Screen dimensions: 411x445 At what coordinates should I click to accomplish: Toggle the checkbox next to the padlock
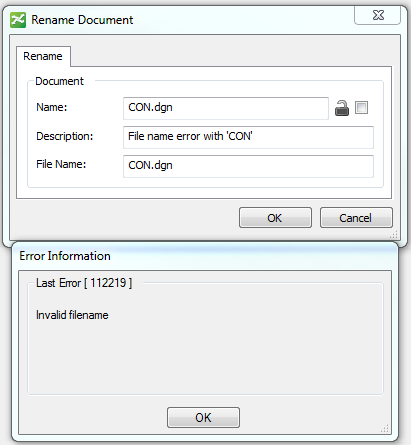361,108
